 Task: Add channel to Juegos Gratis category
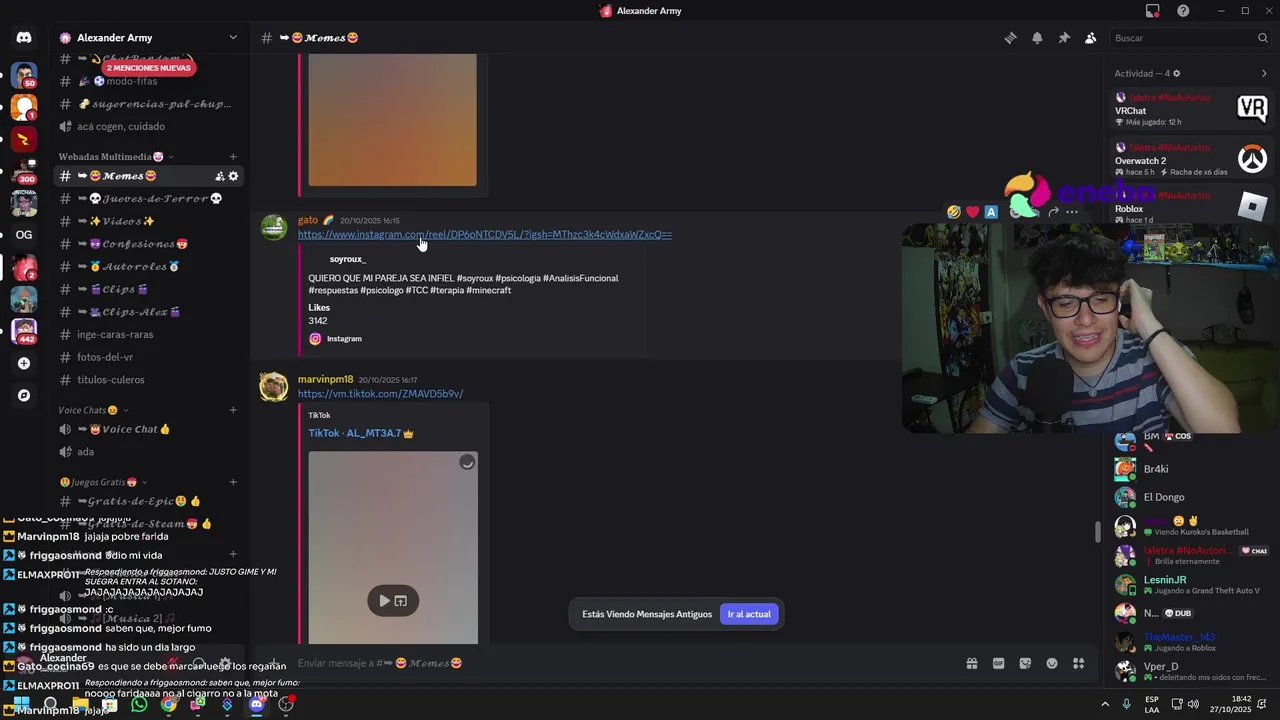pyautogui.click(x=233, y=482)
